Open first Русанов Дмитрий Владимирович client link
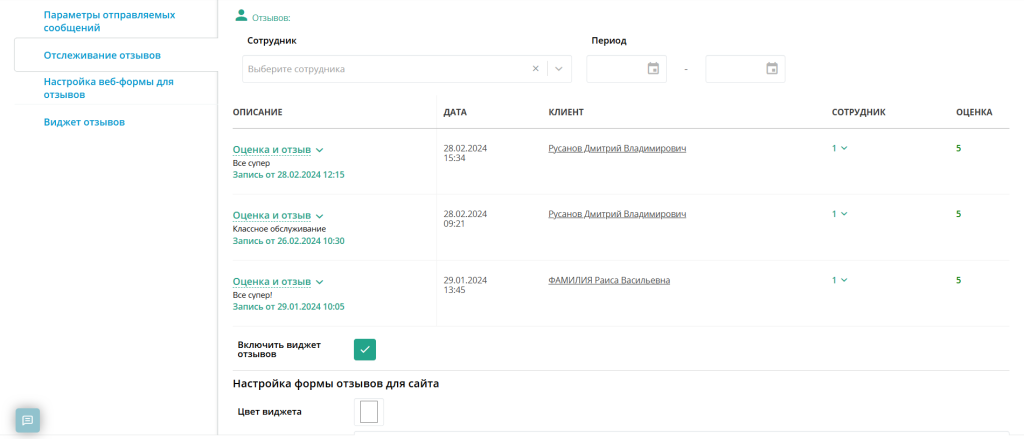The image size is (1024, 439). coord(618,148)
